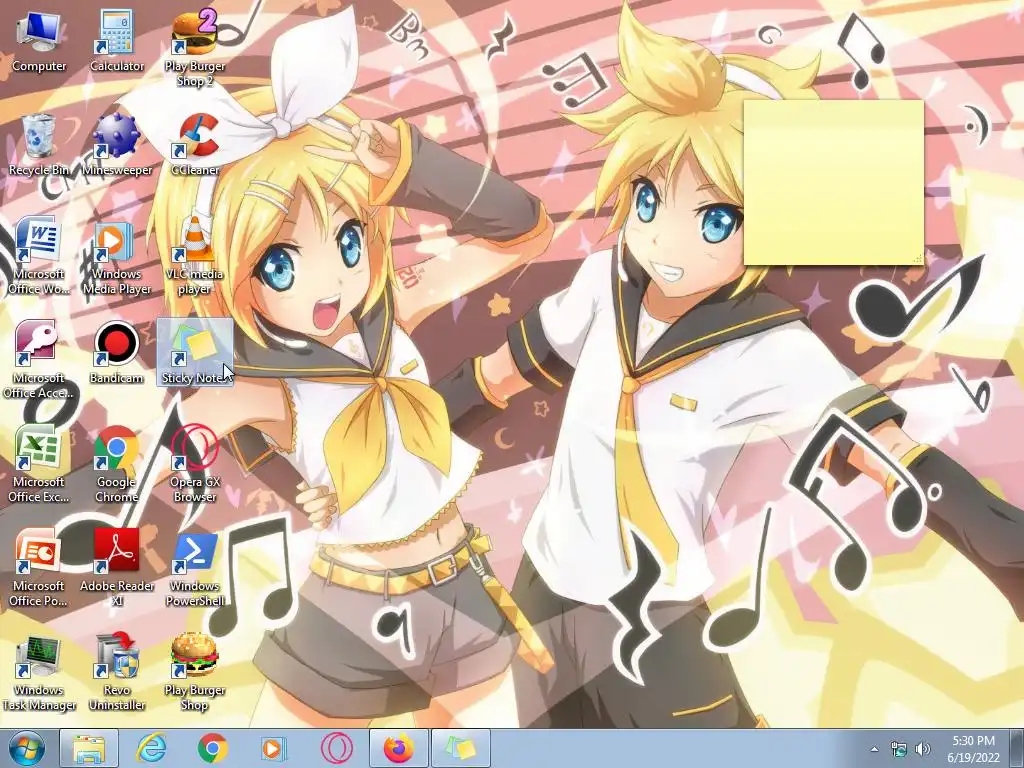The height and width of the screenshot is (768, 1024).
Task: Launch Internet Explorer from the taskbar
Action: [x=151, y=748]
